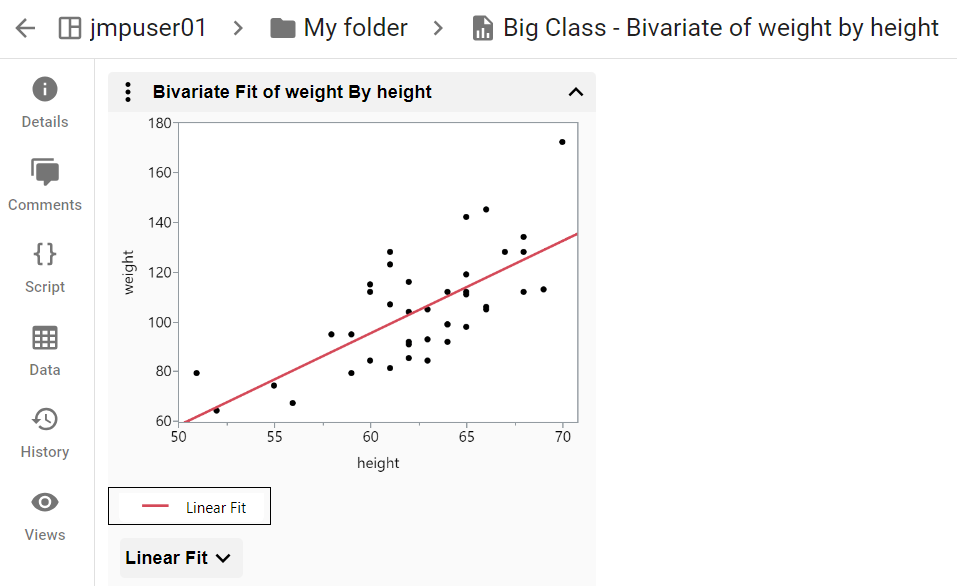Expand the Linear Fit dropdown
Image resolution: width=957 pixels, height=586 pixels.
click(x=180, y=558)
